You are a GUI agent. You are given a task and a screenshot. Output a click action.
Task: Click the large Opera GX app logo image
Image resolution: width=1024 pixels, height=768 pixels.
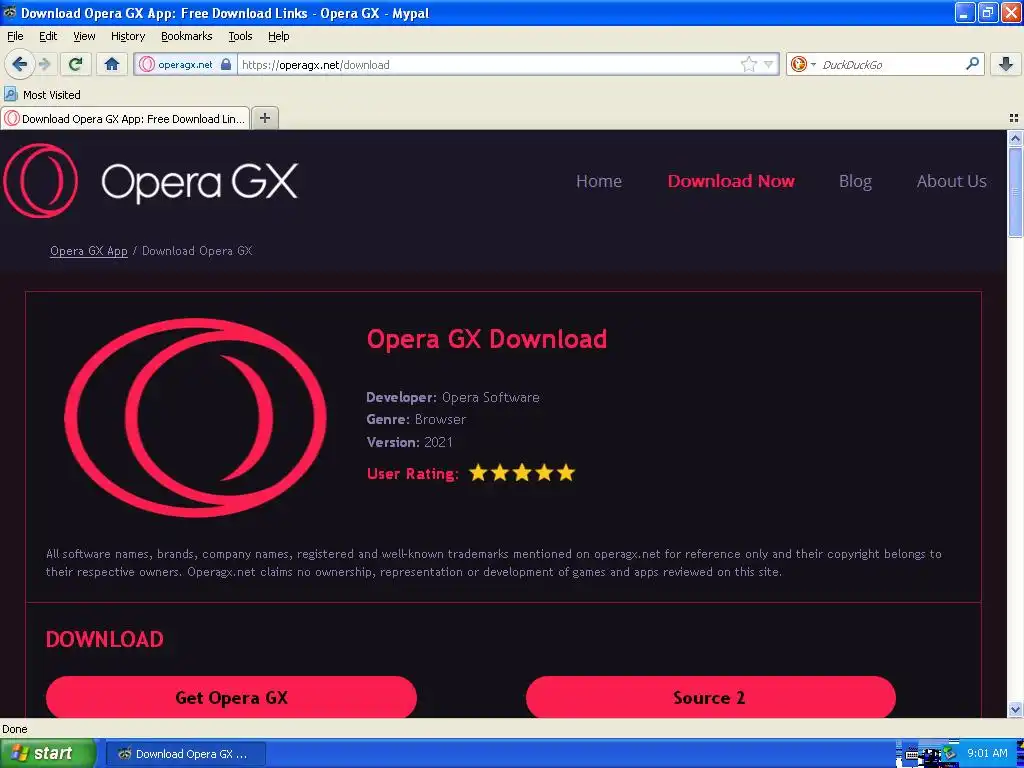[x=195, y=418]
